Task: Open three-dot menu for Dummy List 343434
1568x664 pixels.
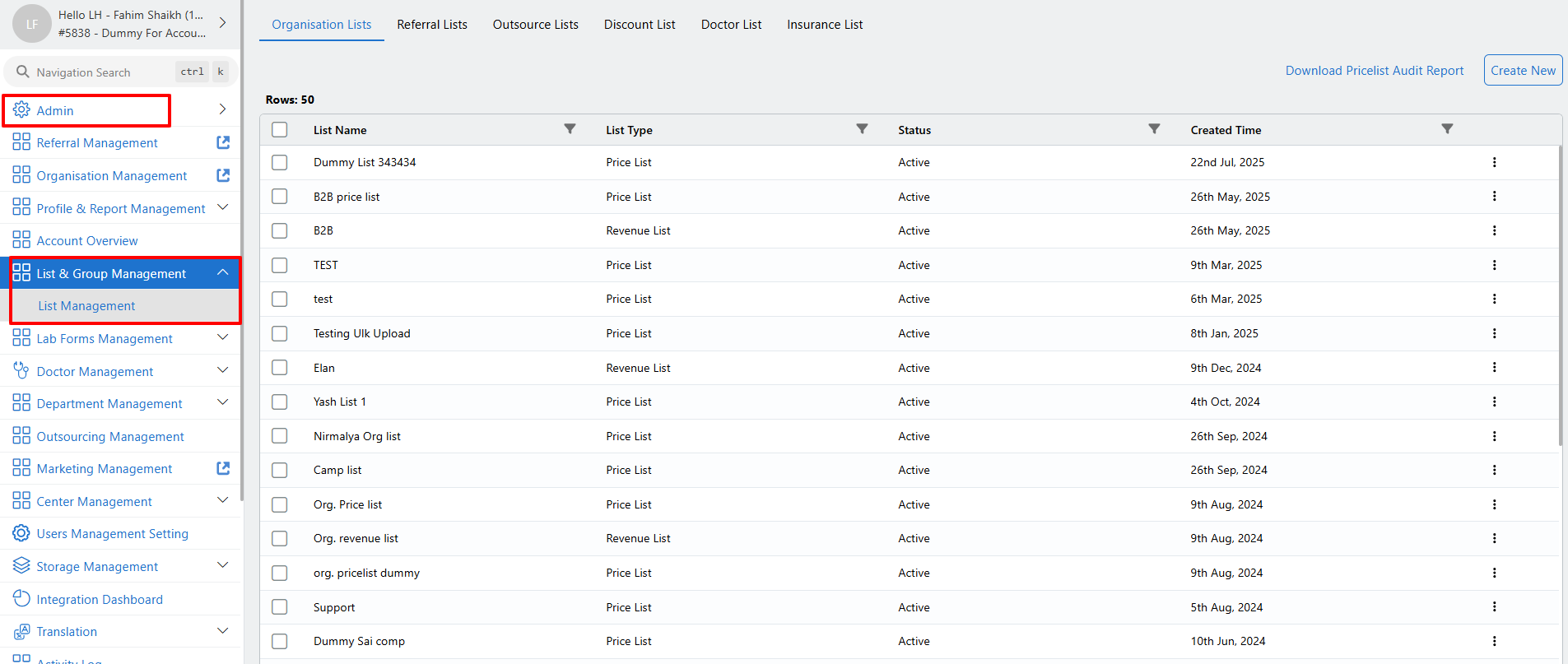Action: click(1494, 162)
